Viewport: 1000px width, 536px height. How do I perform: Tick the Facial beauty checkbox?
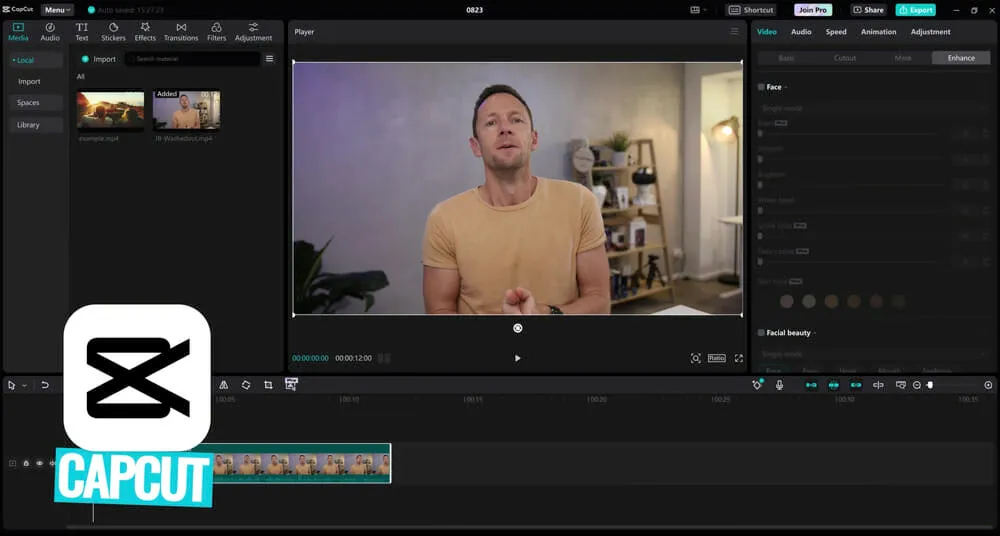(x=762, y=332)
